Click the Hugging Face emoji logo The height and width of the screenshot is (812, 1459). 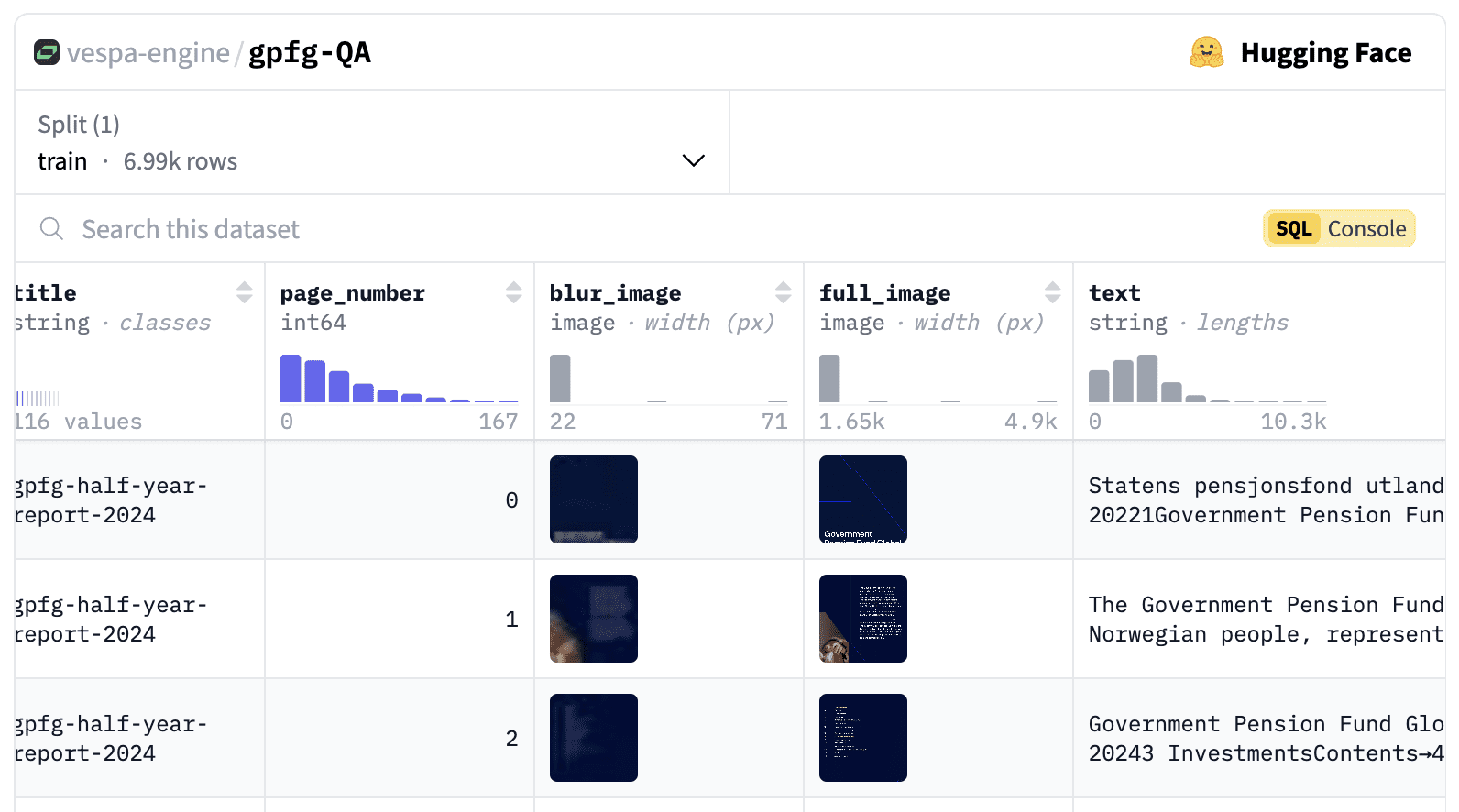1207,52
